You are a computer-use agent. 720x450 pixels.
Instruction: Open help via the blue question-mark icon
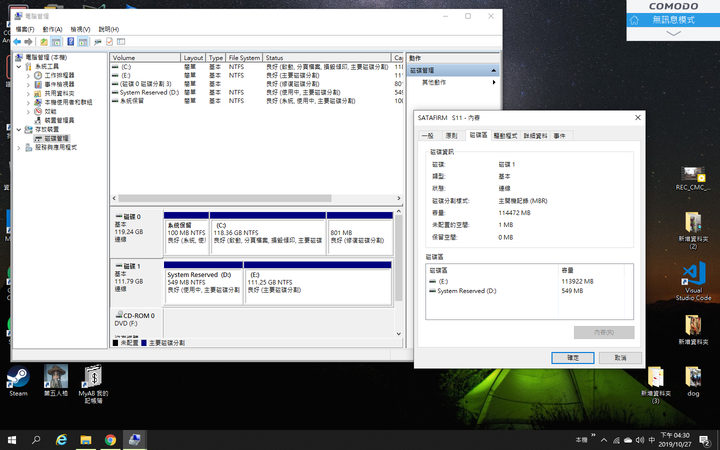click(x=71, y=42)
